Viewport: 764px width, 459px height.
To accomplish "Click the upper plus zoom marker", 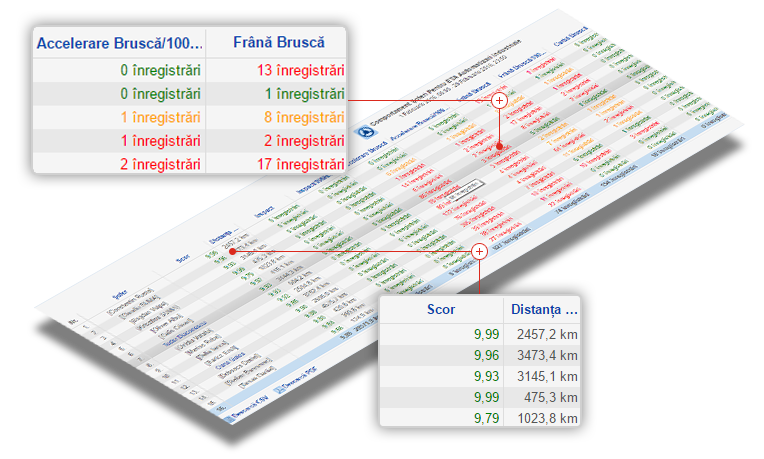I will pos(499,101).
